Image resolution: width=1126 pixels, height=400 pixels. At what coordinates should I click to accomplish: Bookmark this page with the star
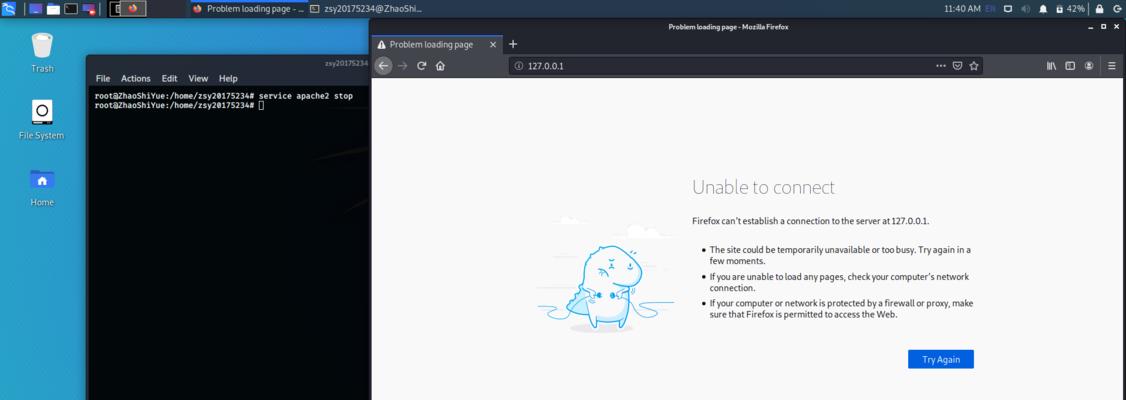[974, 66]
